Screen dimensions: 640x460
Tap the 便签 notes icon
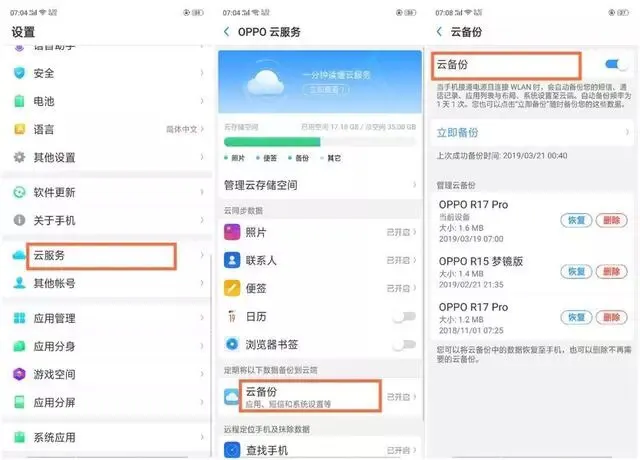(232, 288)
